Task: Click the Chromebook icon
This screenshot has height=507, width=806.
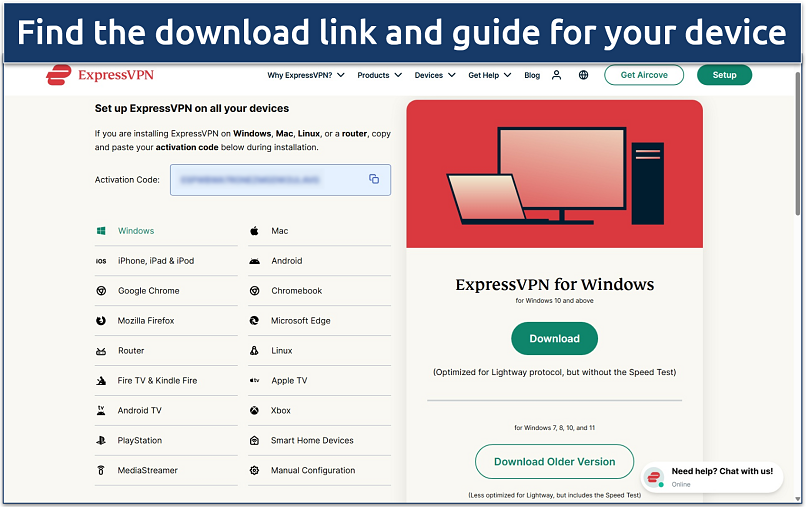Action: (254, 291)
